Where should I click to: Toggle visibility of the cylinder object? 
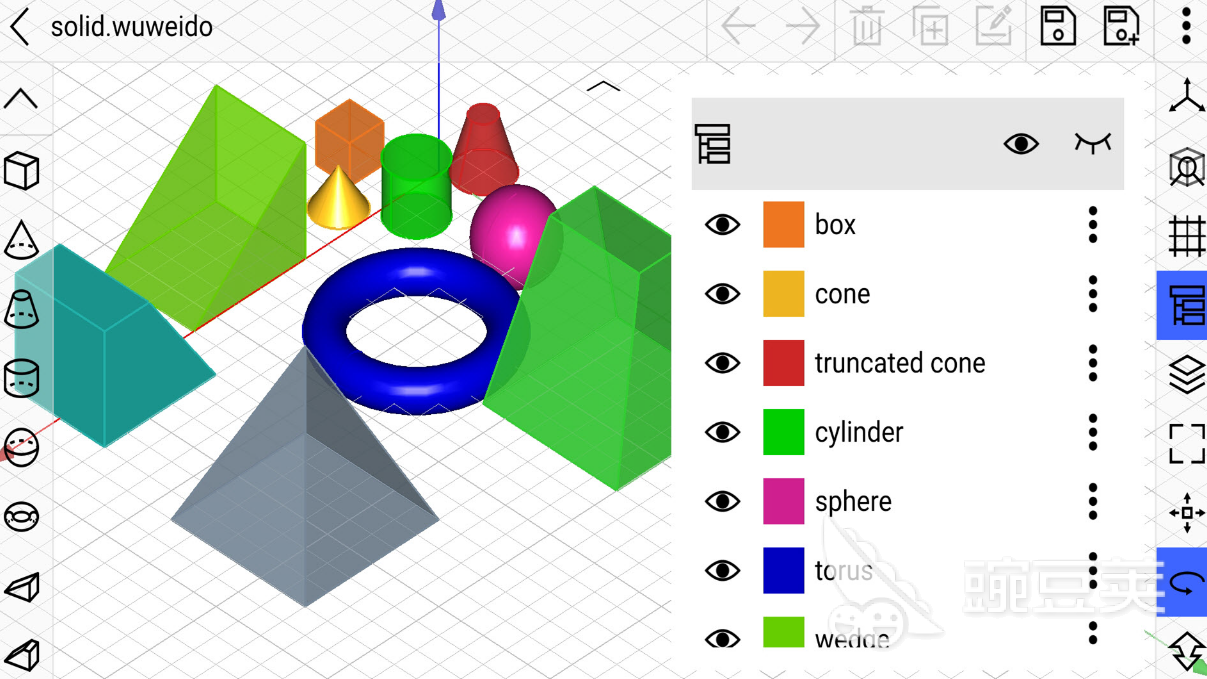coord(722,432)
